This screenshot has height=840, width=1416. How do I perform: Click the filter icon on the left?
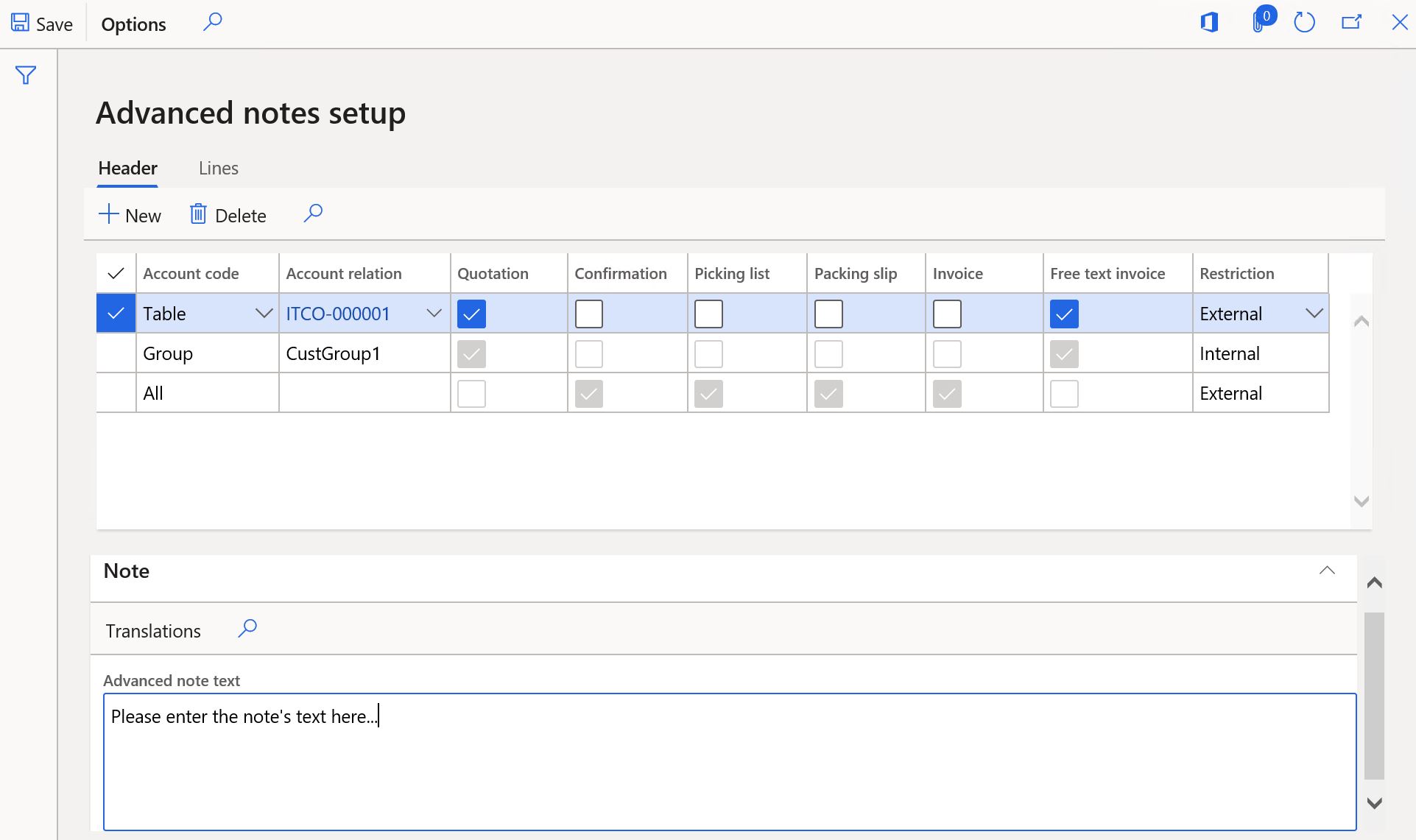[x=26, y=74]
